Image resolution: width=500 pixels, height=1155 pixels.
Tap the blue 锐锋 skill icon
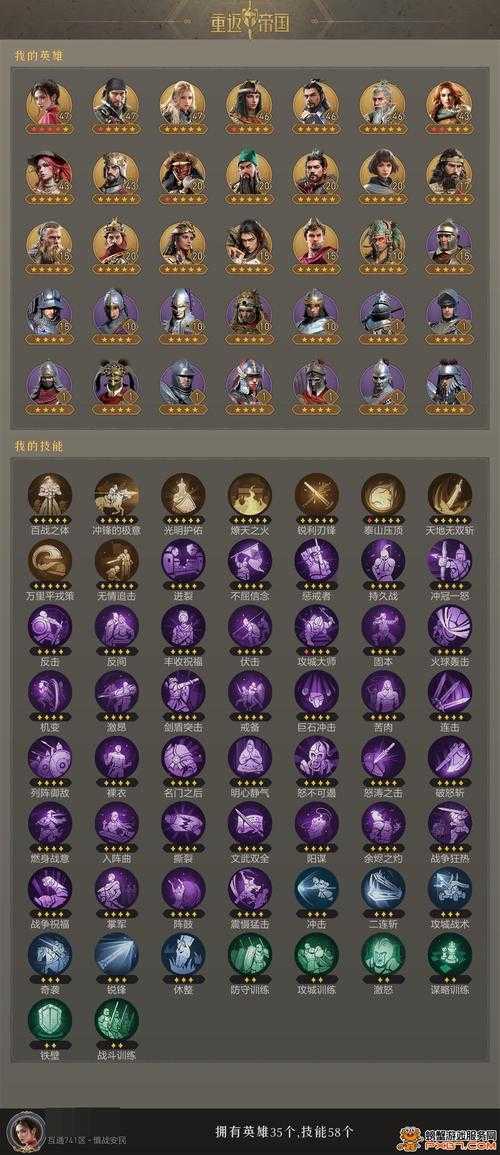pos(116,954)
